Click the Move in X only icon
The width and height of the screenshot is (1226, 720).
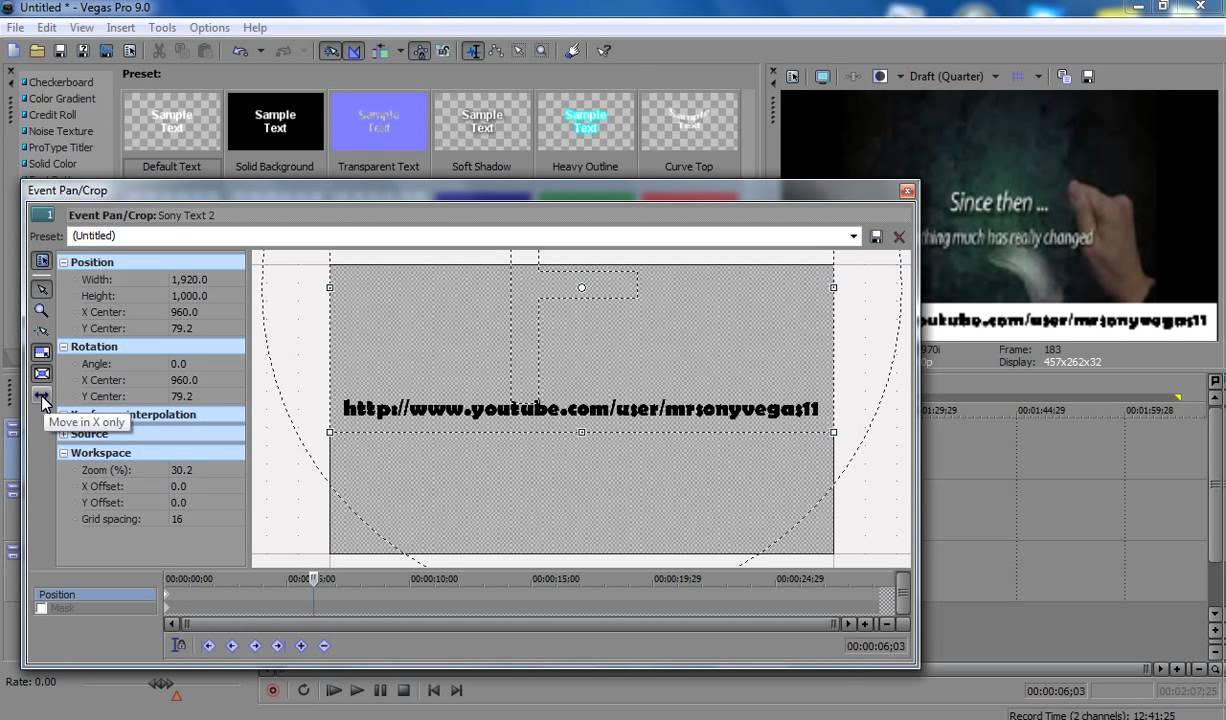coord(42,394)
